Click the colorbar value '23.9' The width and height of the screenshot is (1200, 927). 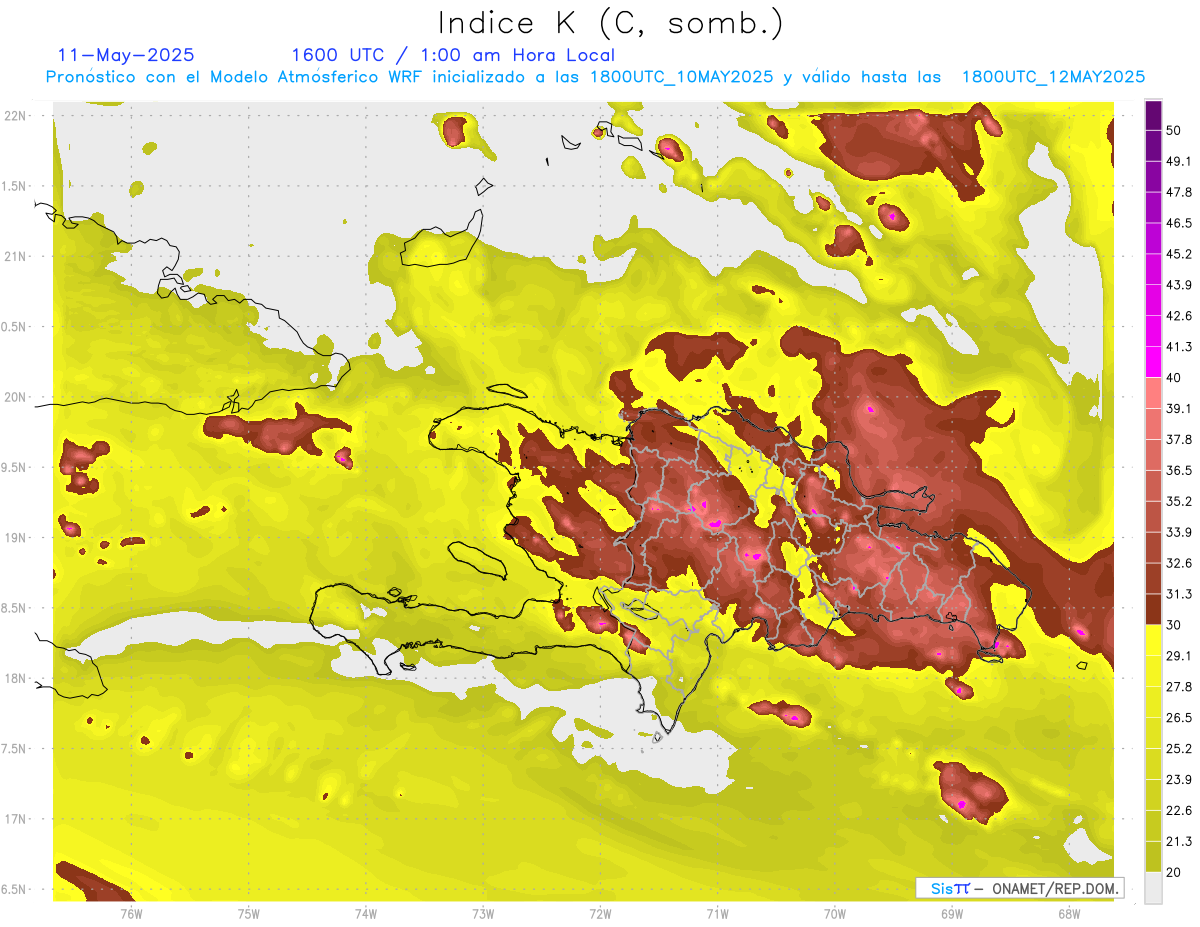tap(1180, 780)
